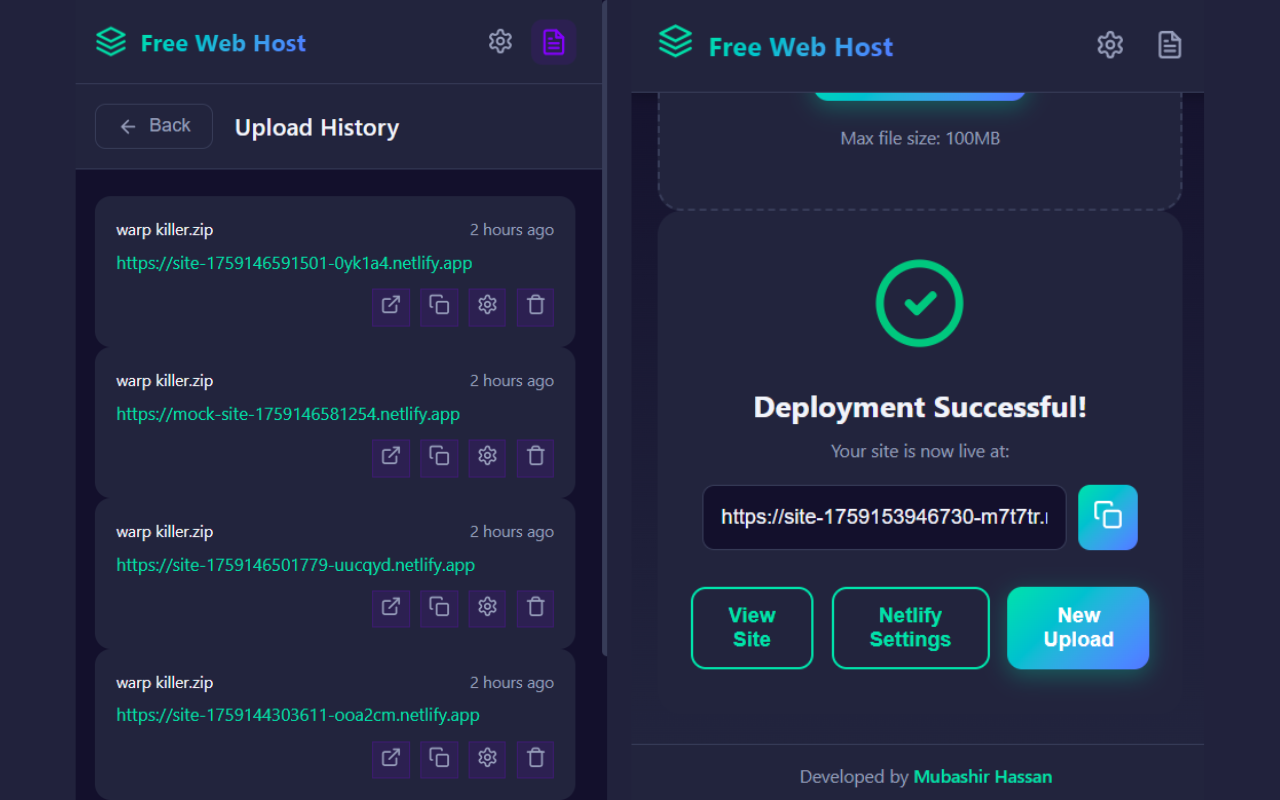Click 'warp killer.zip' name above 0yk1a4 link
This screenshot has width=1280, height=800.
point(164,230)
